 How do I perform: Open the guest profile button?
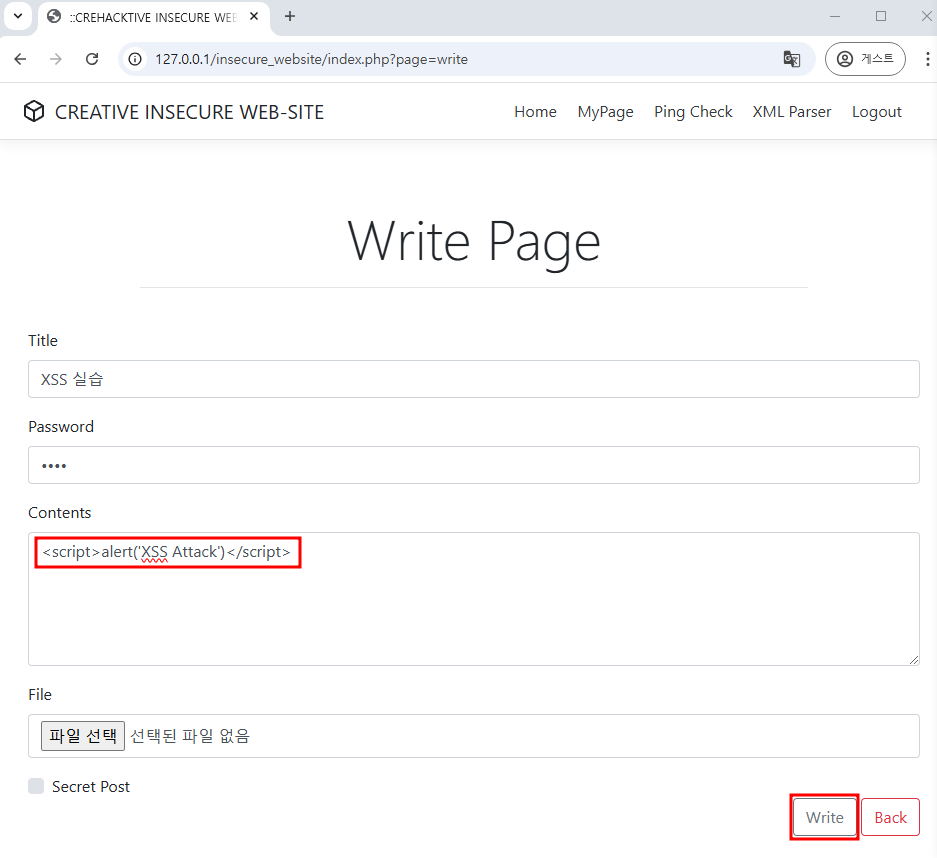(x=865, y=59)
